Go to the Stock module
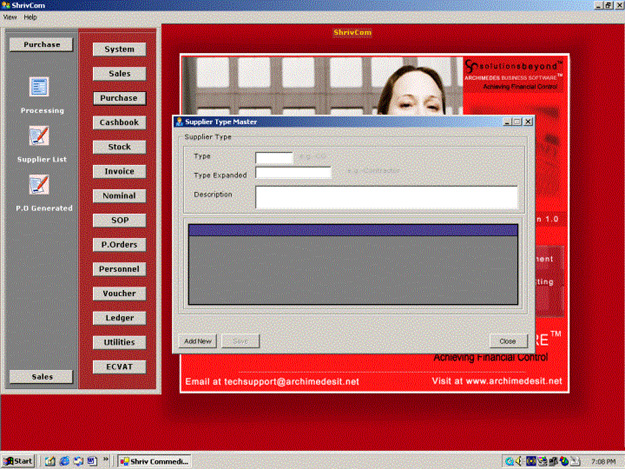 [x=119, y=147]
